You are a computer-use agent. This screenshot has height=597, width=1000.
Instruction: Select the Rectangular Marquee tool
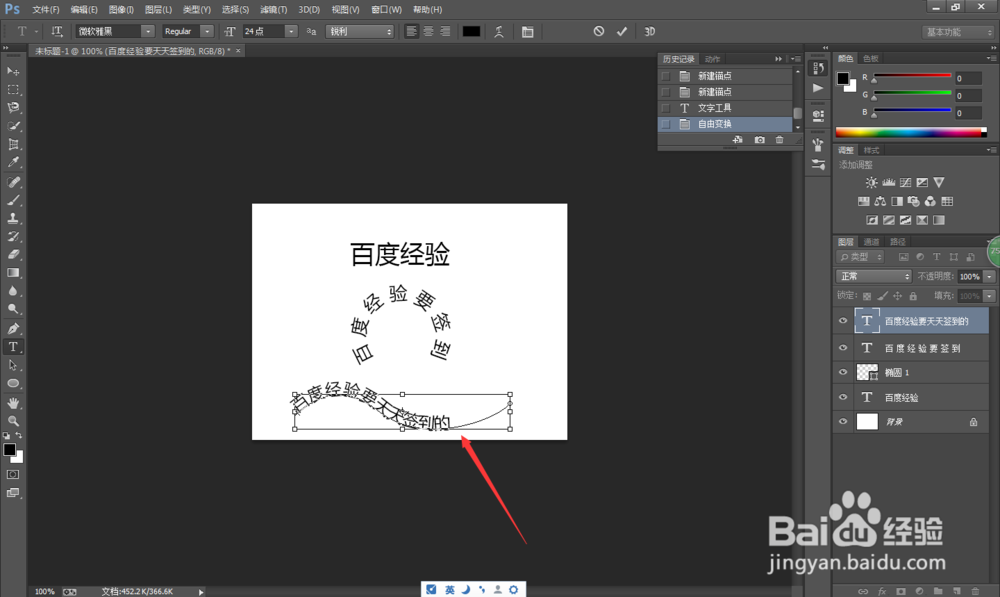coord(13,89)
